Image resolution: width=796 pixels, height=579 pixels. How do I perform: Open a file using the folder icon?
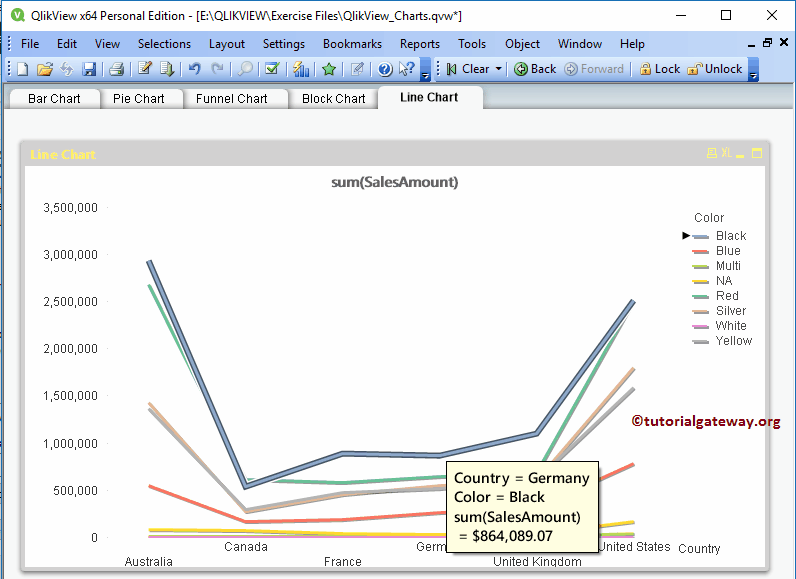(x=45, y=69)
